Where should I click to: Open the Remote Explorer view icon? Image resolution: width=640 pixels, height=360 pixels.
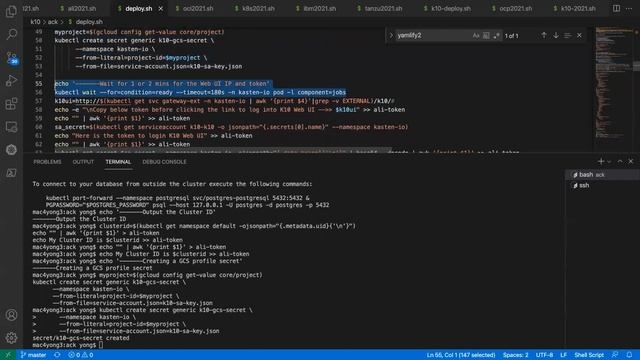pos(11,127)
